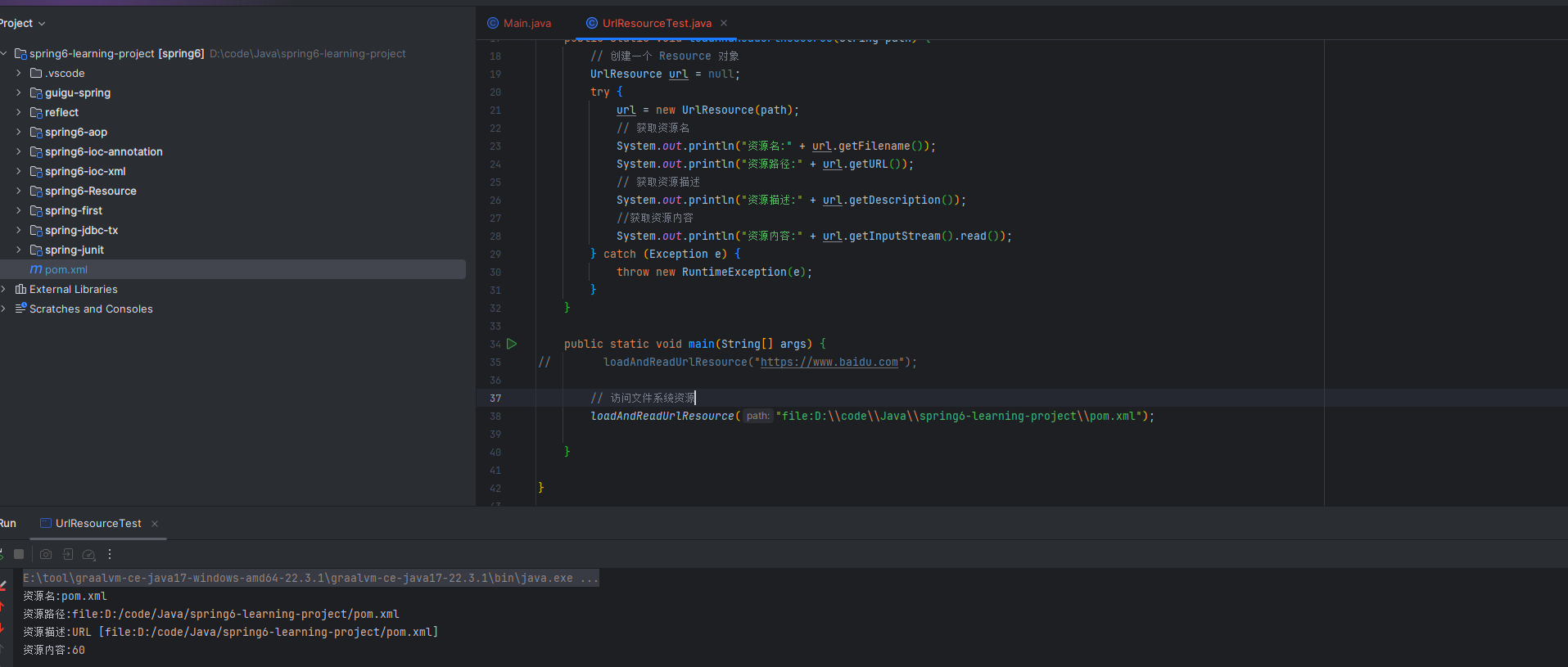Click RuntimeException on line 30
This screenshot has width=1568, height=667.
(734, 272)
